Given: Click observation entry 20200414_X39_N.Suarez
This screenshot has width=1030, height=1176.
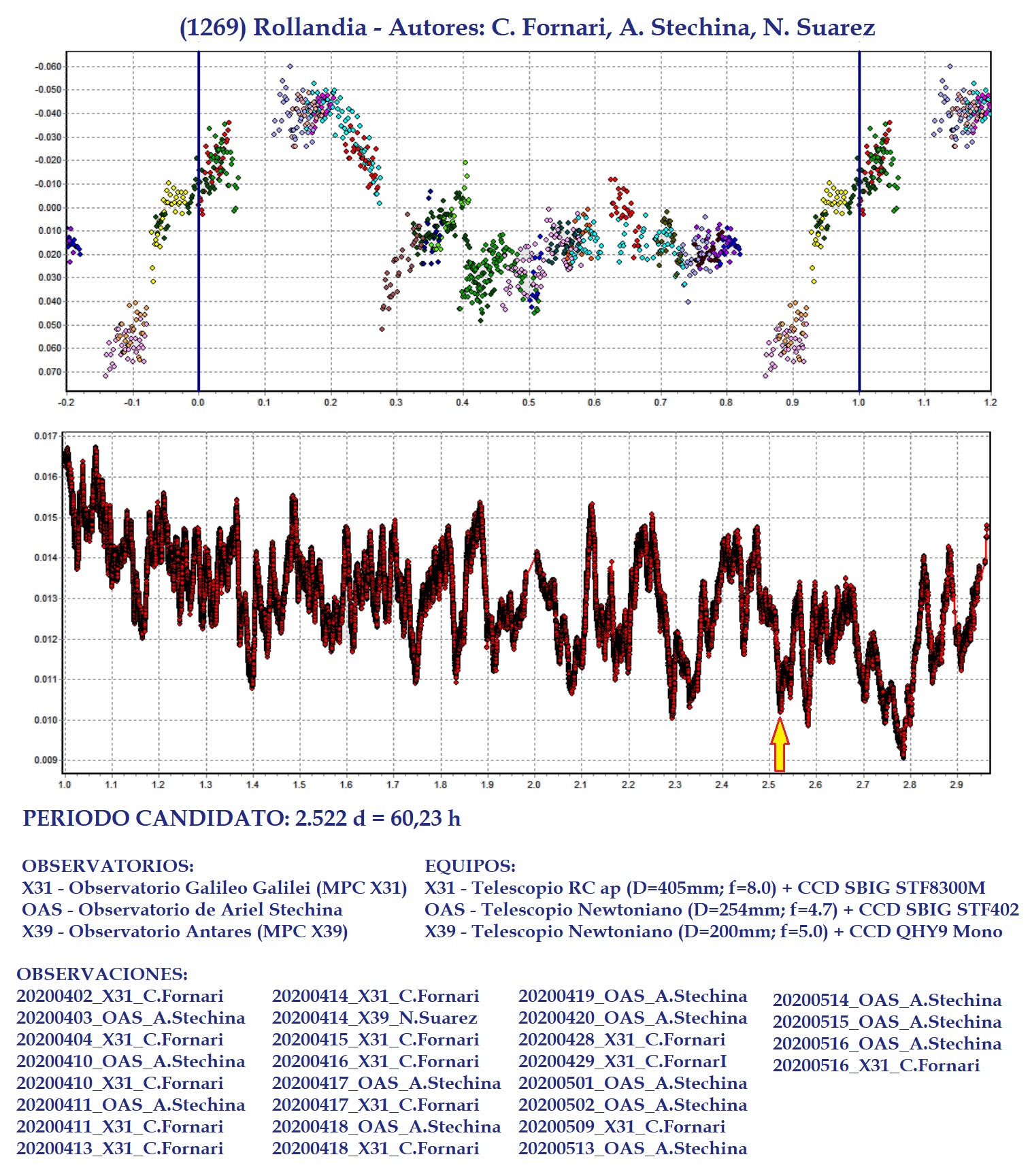Looking at the screenshot, I should click(374, 1018).
